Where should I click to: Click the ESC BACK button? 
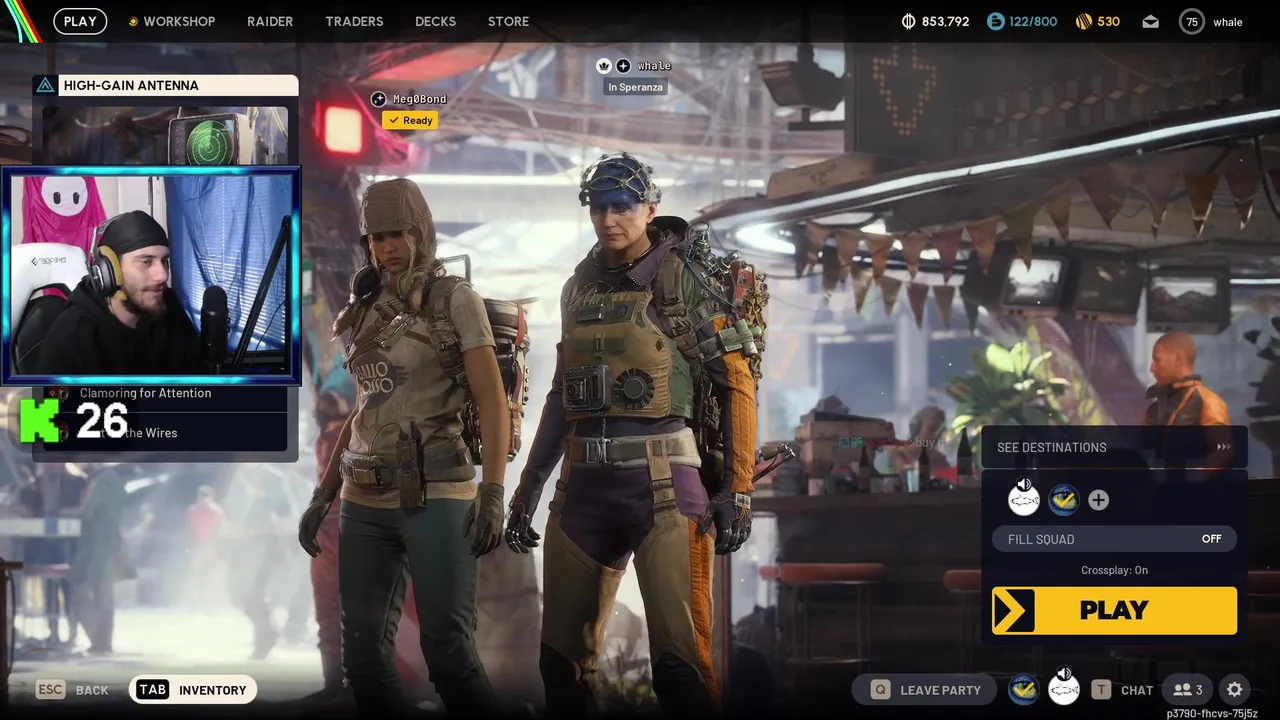[72, 690]
